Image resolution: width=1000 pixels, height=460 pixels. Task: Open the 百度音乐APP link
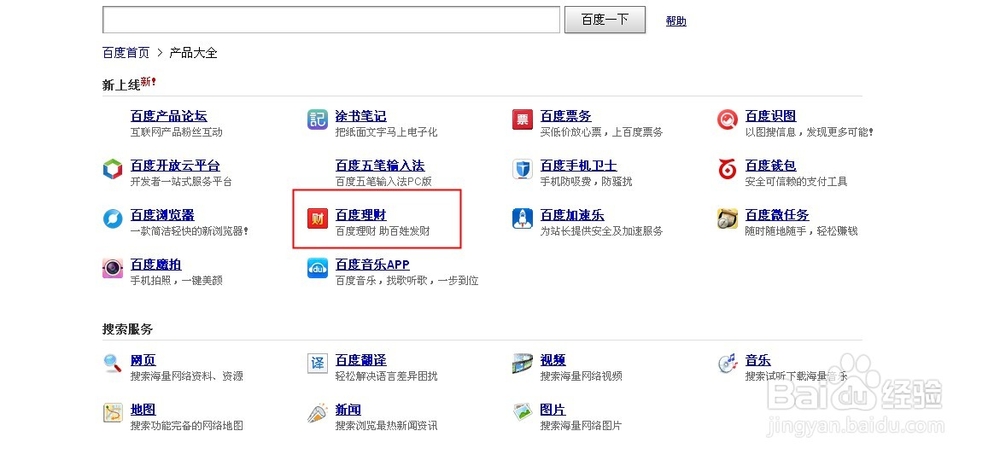[x=372, y=265]
